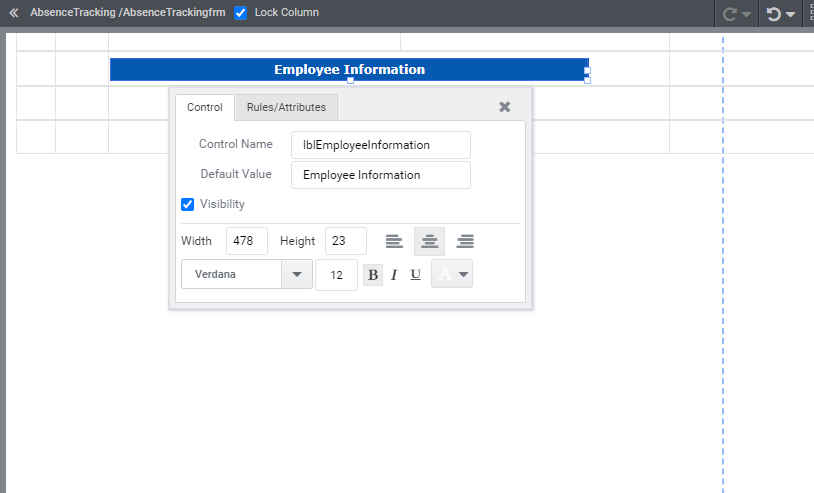Apply right text alignment
This screenshot has height=493, width=814.
(x=465, y=241)
